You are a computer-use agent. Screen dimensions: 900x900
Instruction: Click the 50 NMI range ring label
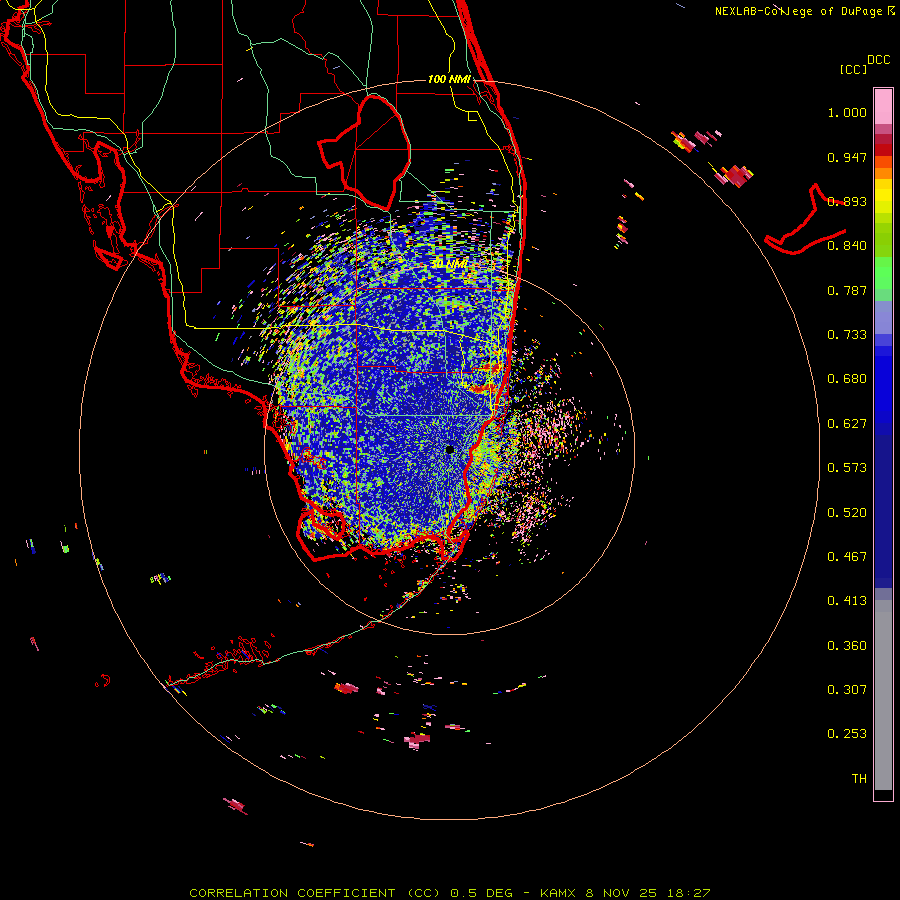pos(451,264)
